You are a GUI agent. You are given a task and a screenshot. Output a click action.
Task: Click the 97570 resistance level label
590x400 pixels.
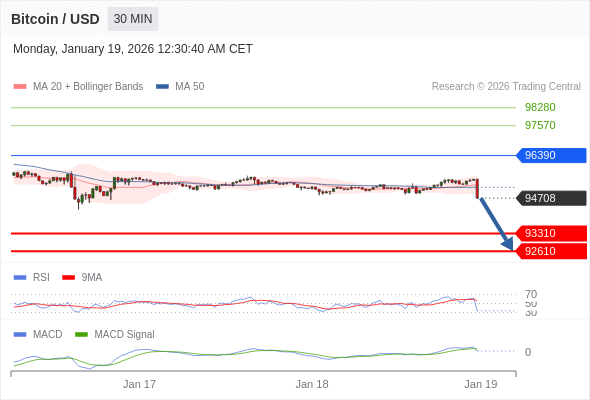[540, 125]
